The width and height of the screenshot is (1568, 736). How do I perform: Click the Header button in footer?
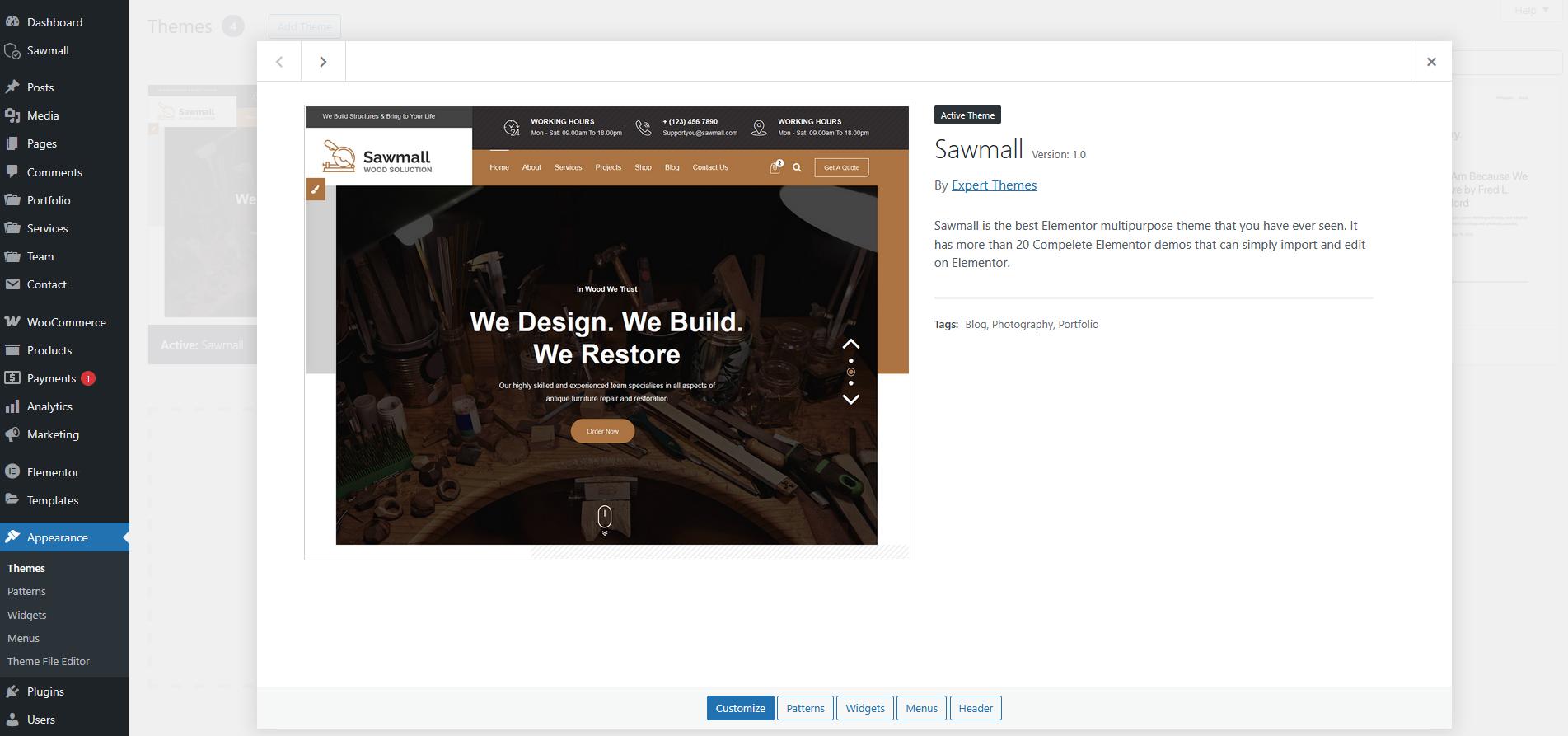coord(976,708)
